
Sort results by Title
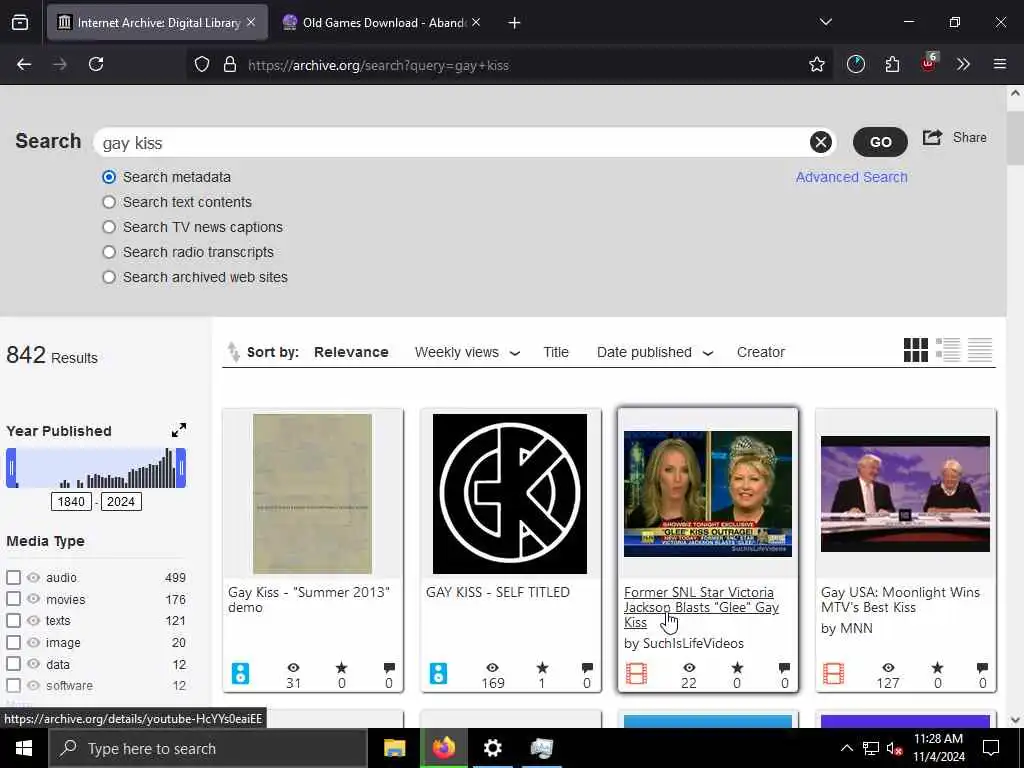(x=556, y=352)
